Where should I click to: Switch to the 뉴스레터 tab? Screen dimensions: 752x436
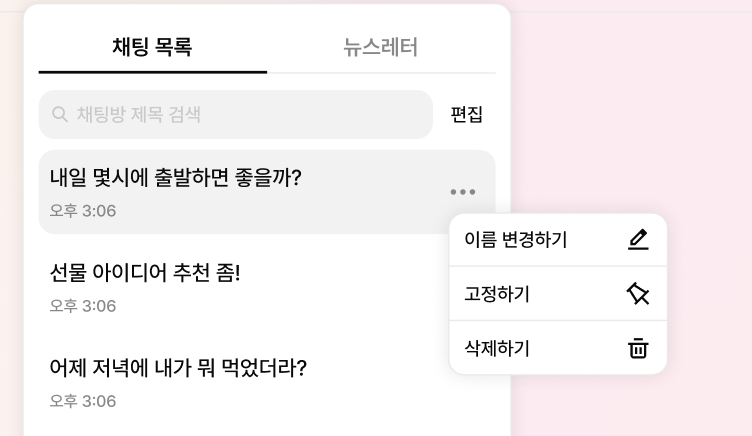click(x=381, y=47)
